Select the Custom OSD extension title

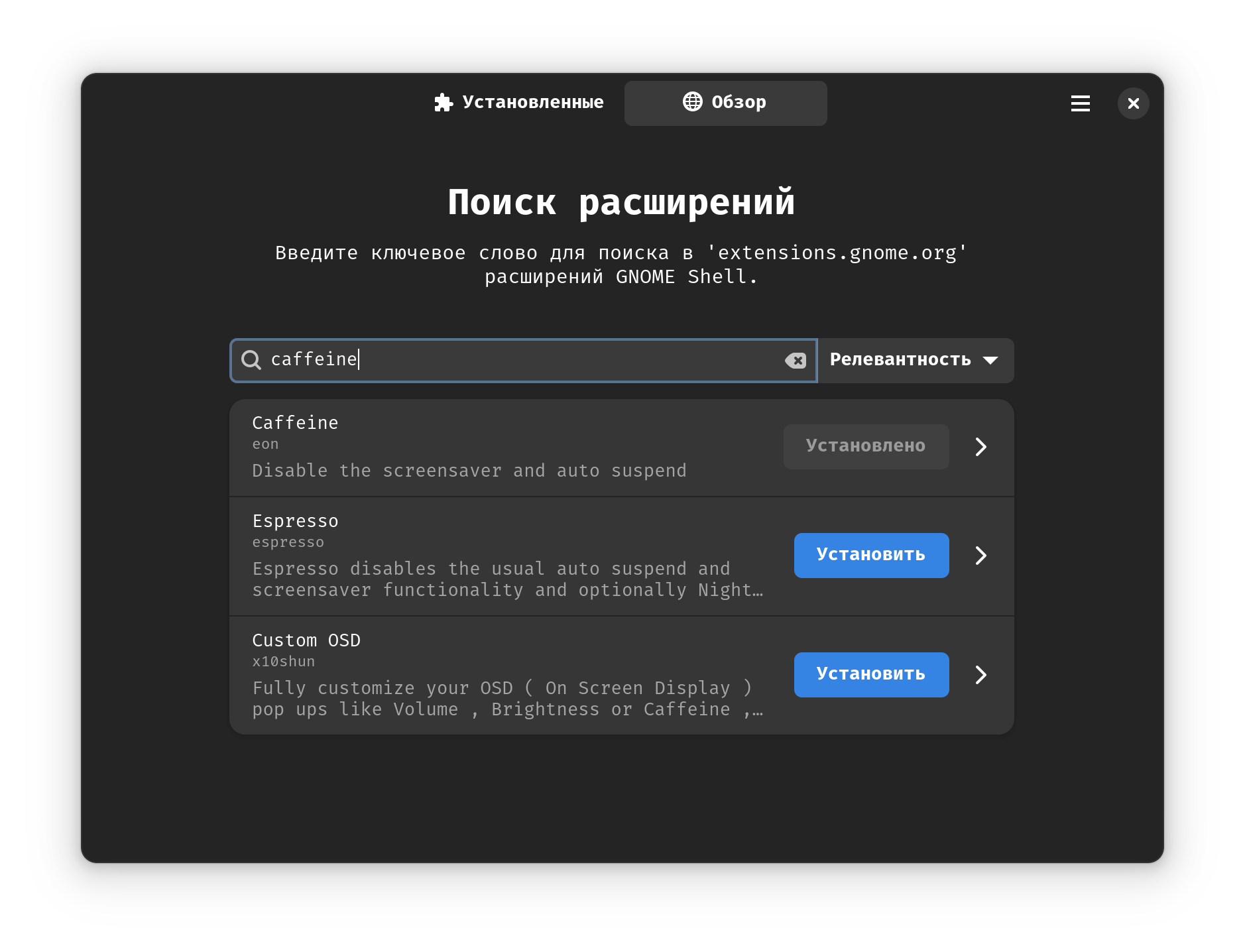tap(306, 640)
